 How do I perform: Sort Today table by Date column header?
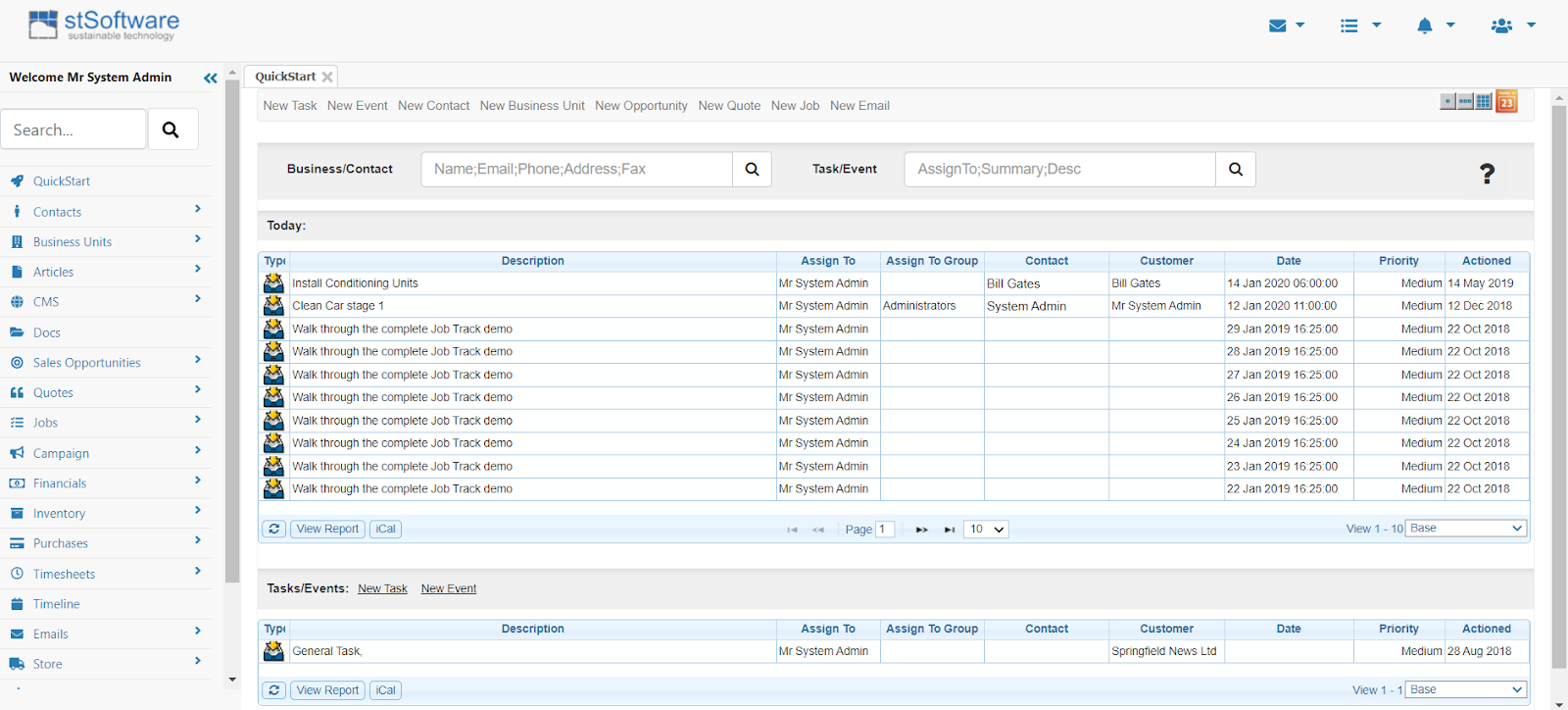coord(1289,261)
